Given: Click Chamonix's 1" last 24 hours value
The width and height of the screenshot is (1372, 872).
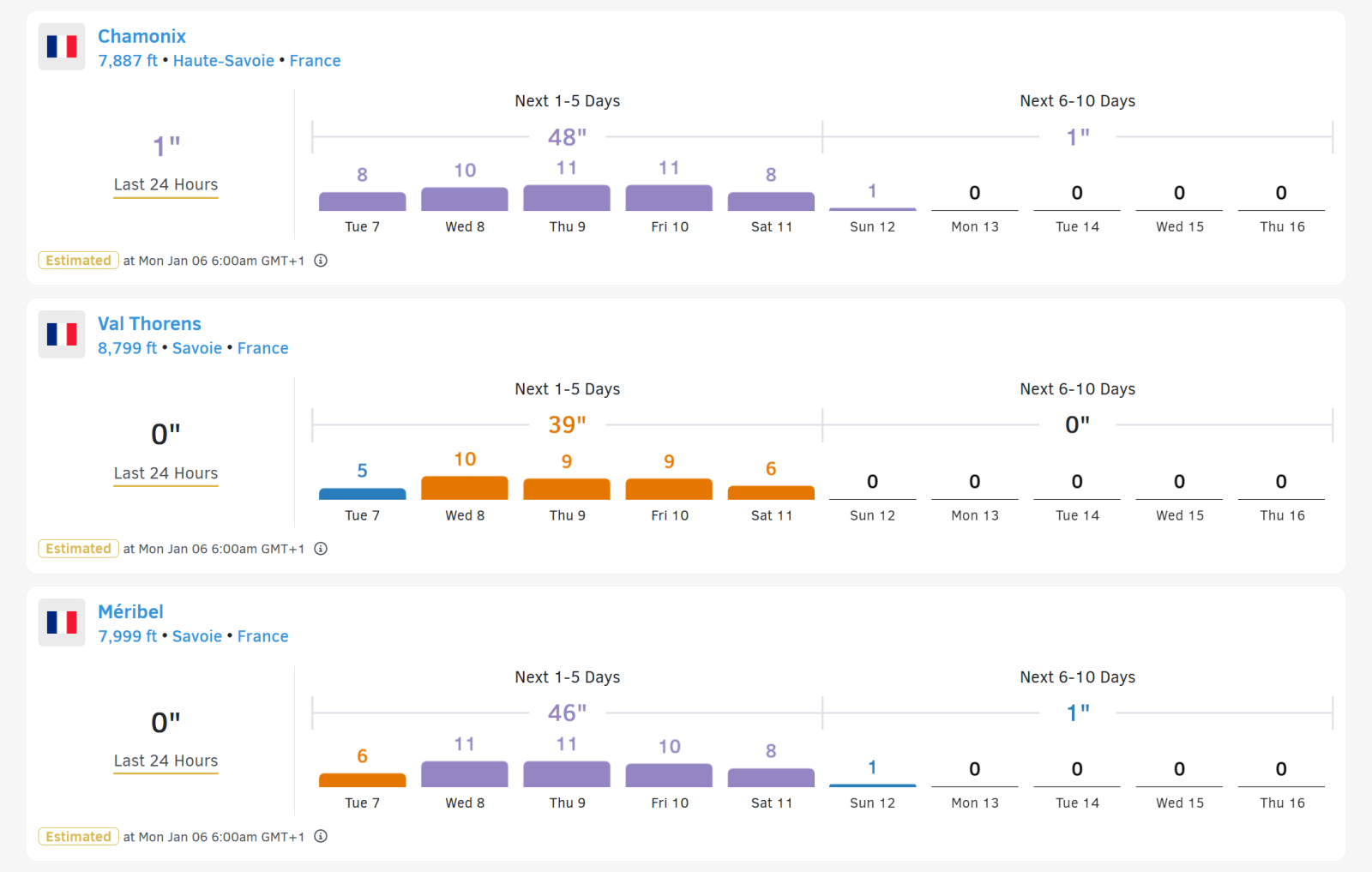Looking at the screenshot, I should [x=166, y=147].
